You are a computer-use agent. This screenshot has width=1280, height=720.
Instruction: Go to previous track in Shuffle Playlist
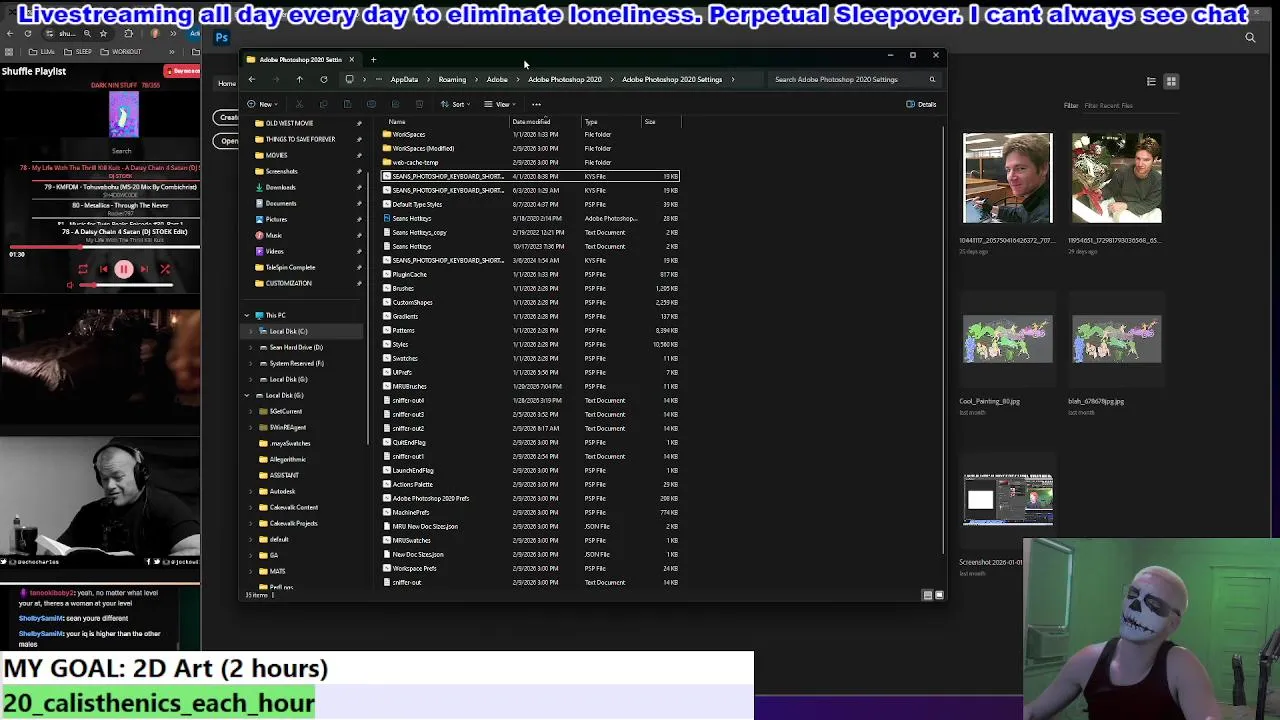click(103, 269)
